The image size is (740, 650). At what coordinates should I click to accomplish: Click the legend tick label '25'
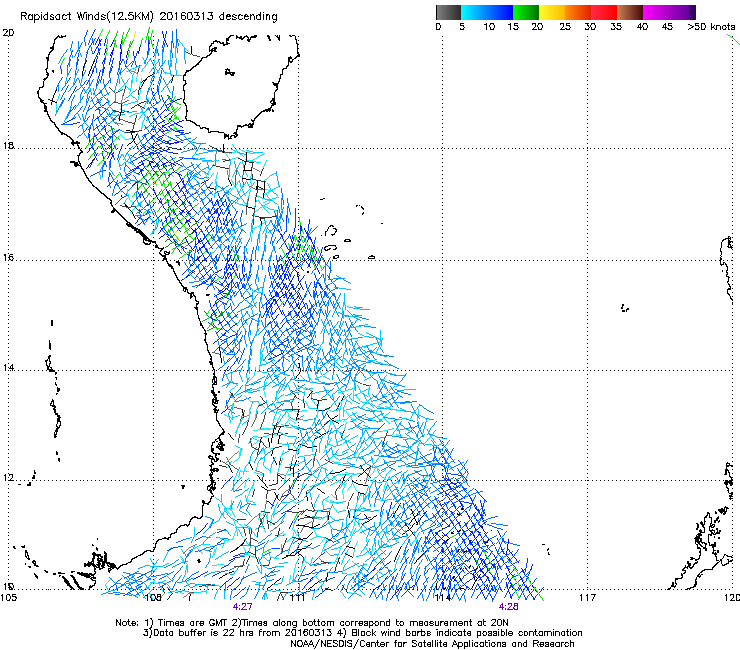565,27
